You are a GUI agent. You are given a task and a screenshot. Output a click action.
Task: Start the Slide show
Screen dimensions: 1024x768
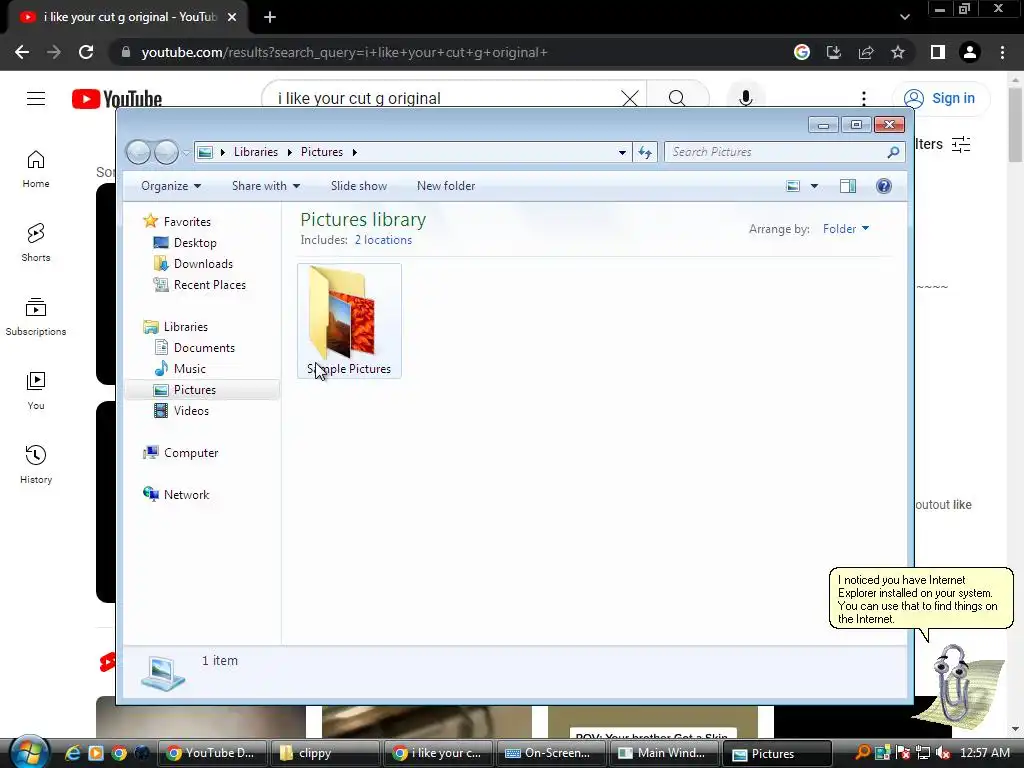359,186
